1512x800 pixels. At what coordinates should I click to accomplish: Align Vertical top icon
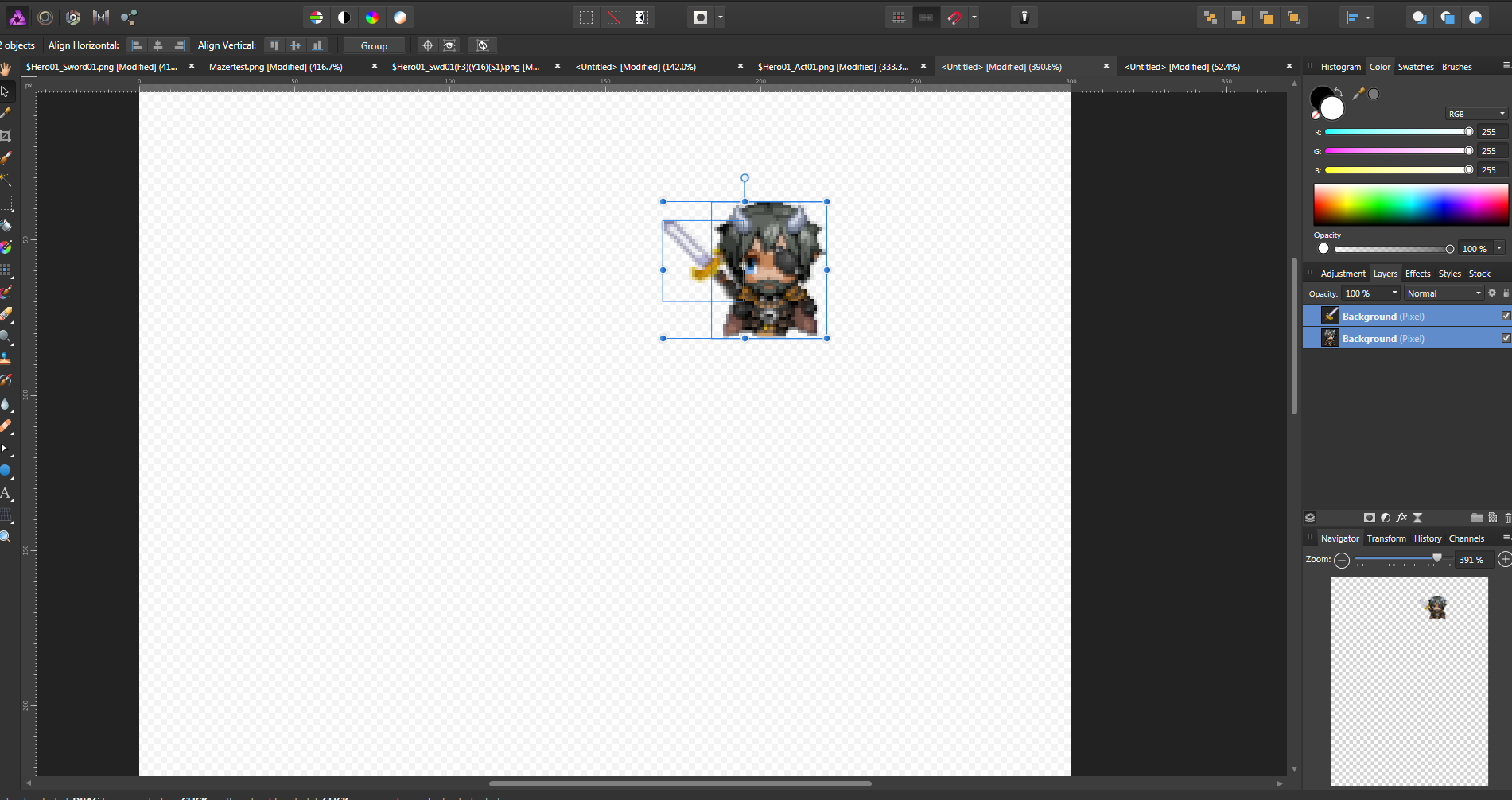point(274,45)
